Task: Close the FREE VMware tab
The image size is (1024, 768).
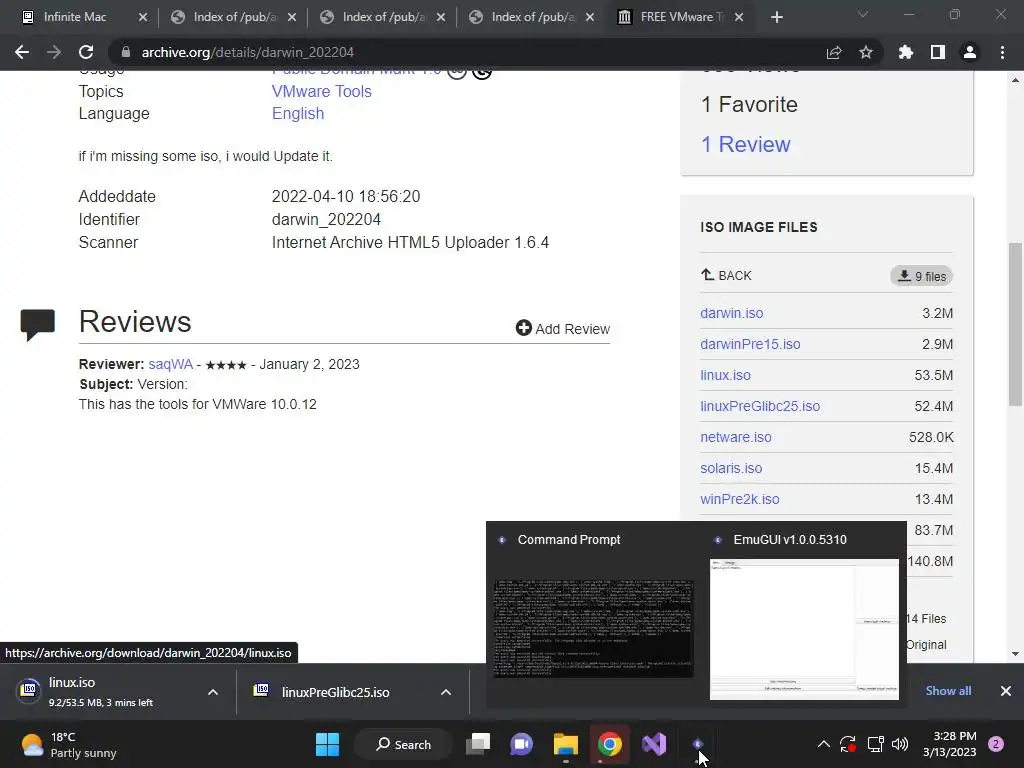Action: pos(739,17)
